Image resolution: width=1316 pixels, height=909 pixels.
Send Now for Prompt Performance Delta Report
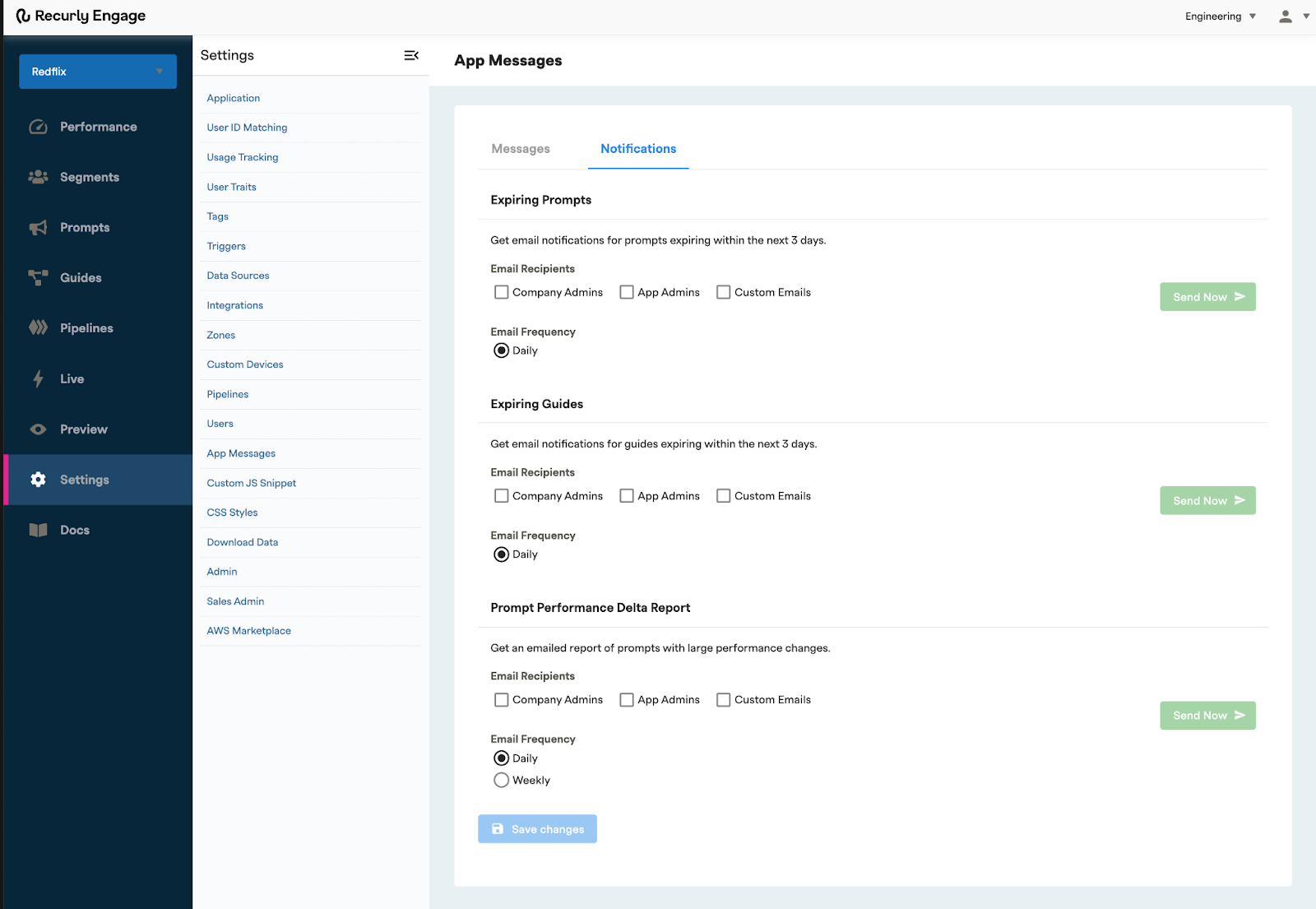tap(1207, 716)
